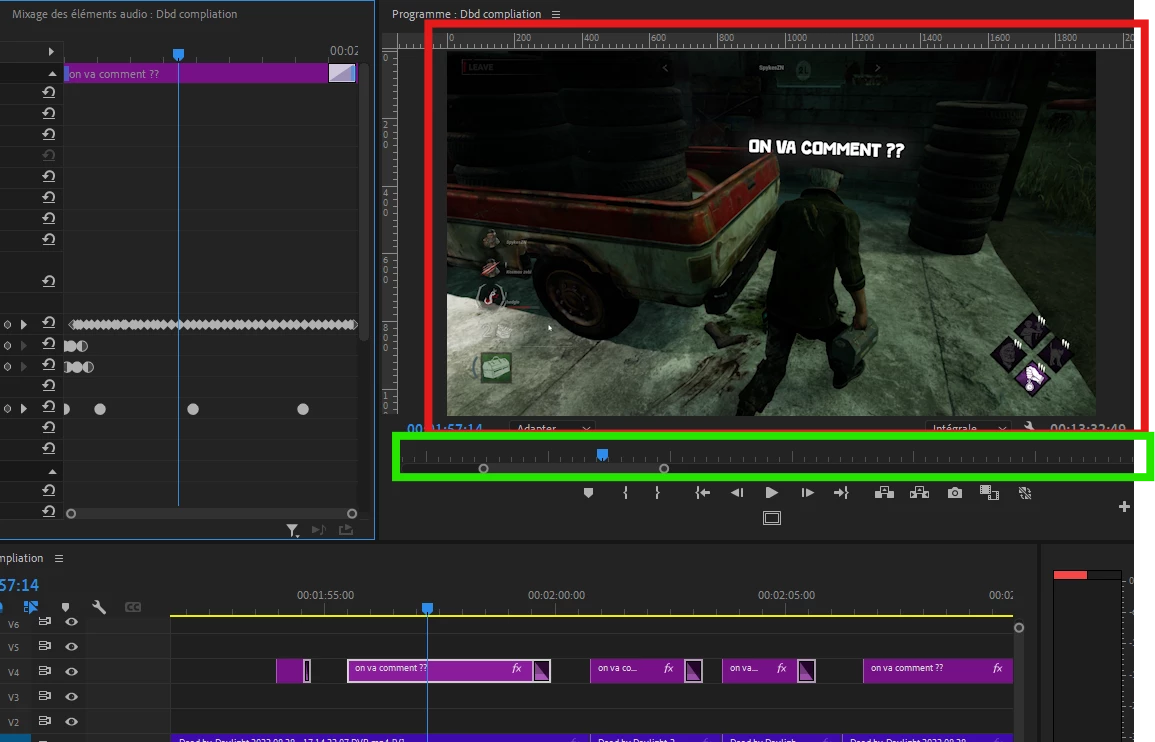Click export icon at effect panel bottom
This screenshot has width=1155, height=742.
pos(345,530)
